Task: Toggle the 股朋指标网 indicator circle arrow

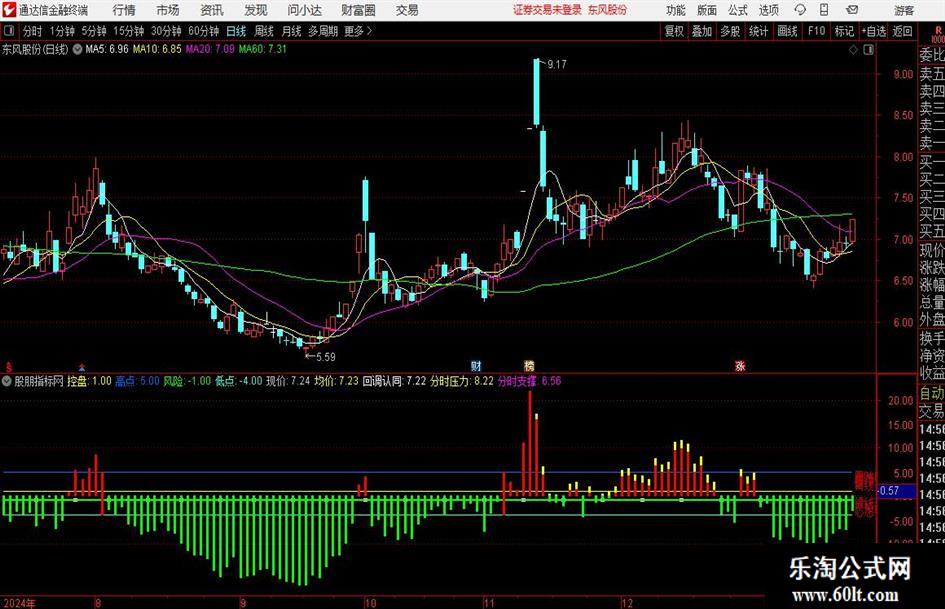Action: point(8,381)
